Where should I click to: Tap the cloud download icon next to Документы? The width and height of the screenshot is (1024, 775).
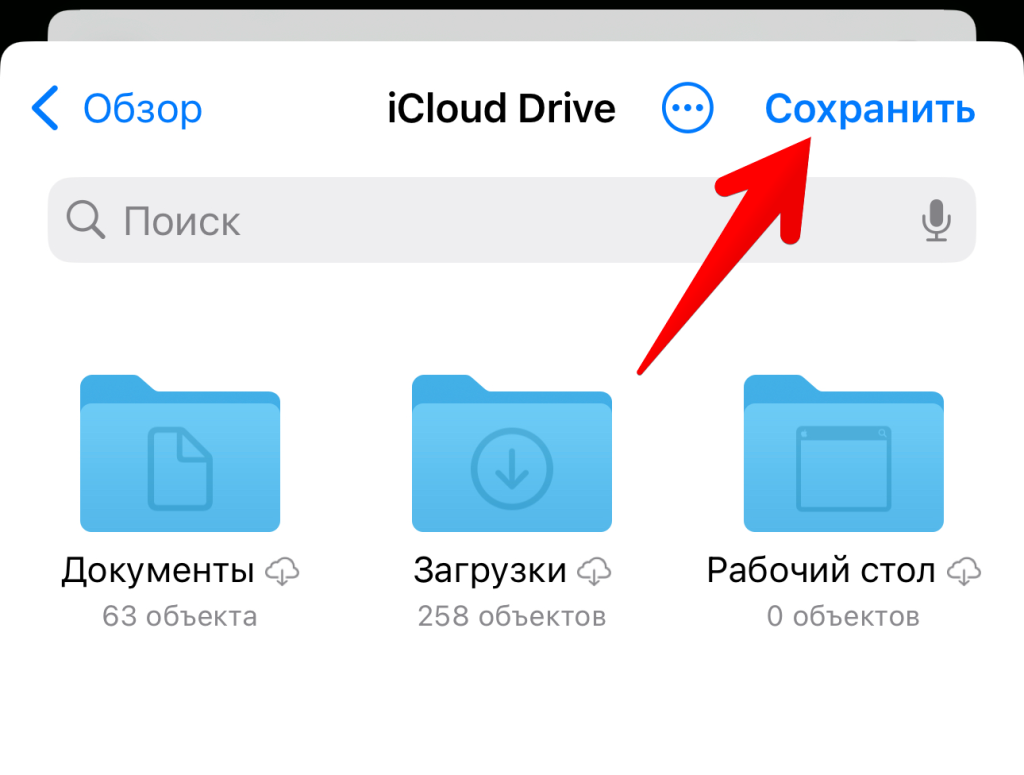pyautogui.click(x=282, y=571)
